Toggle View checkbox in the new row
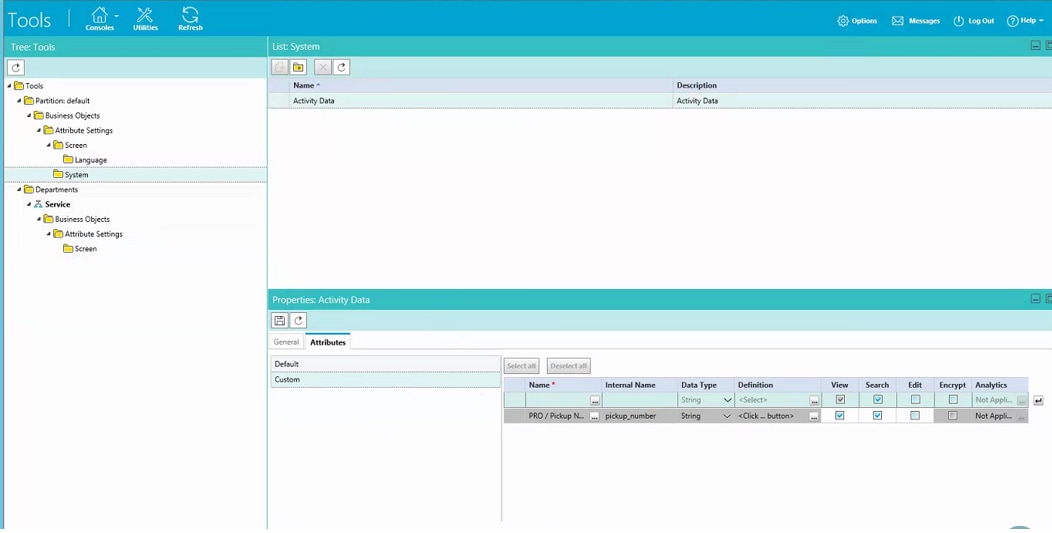The image size is (1052, 533). tap(839, 399)
